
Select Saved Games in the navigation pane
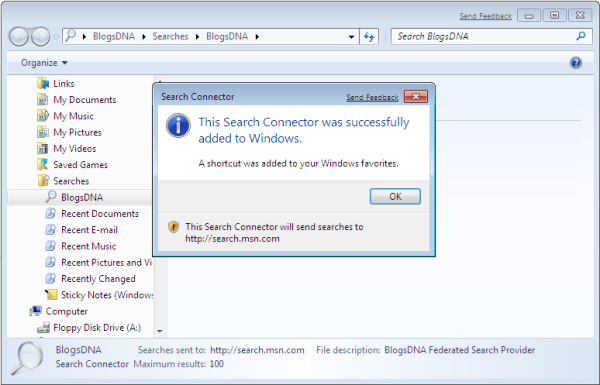pos(80,165)
